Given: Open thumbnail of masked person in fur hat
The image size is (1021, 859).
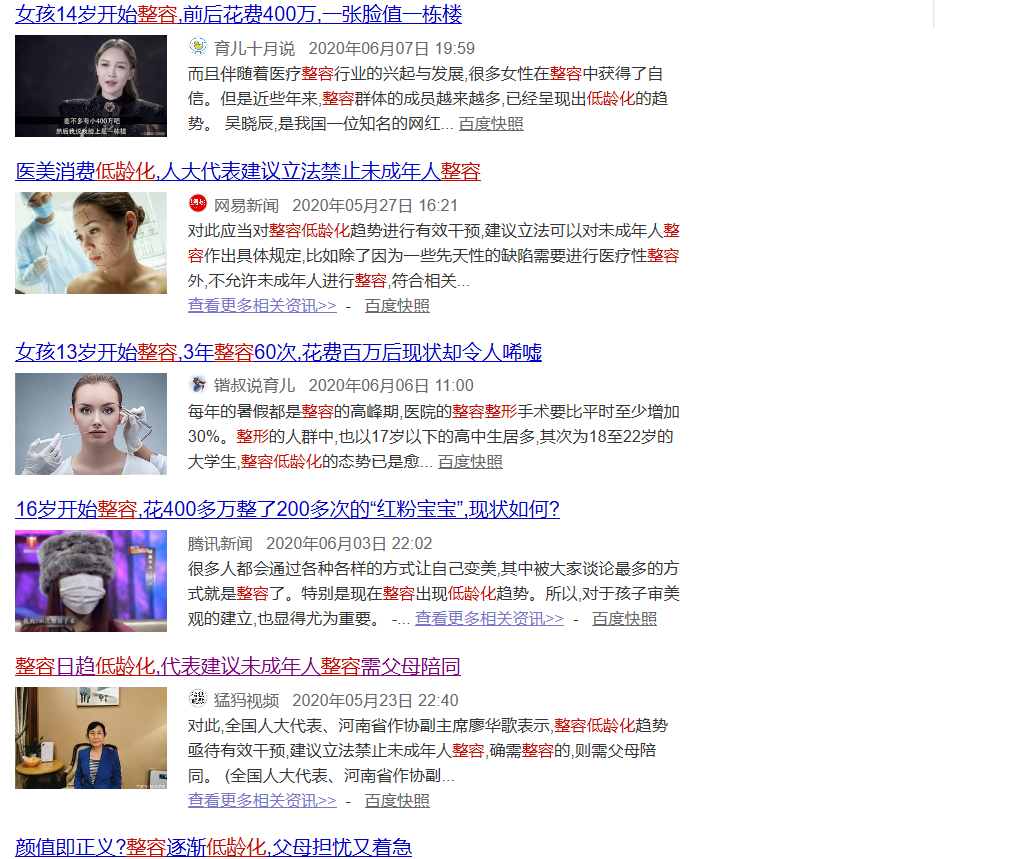Looking at the screenshot, I should click(x=91, y=581).
